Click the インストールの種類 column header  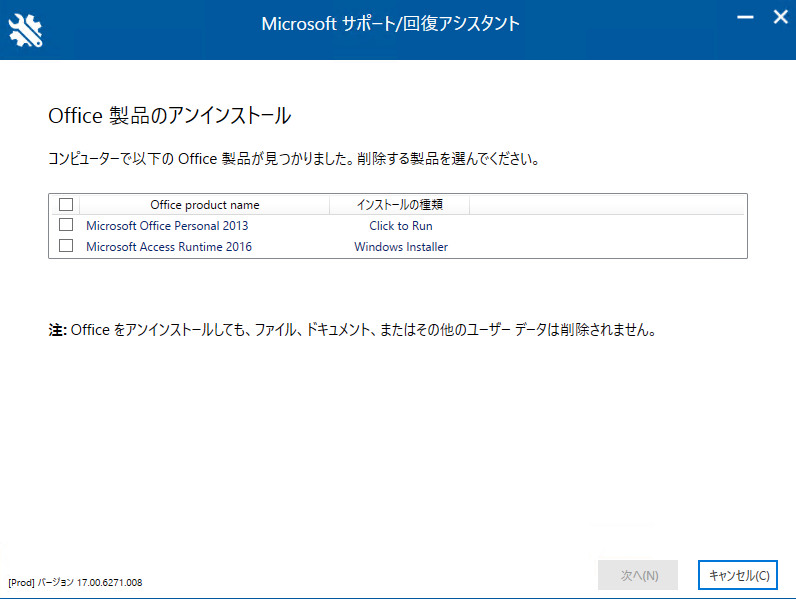(x=400, y=205)
